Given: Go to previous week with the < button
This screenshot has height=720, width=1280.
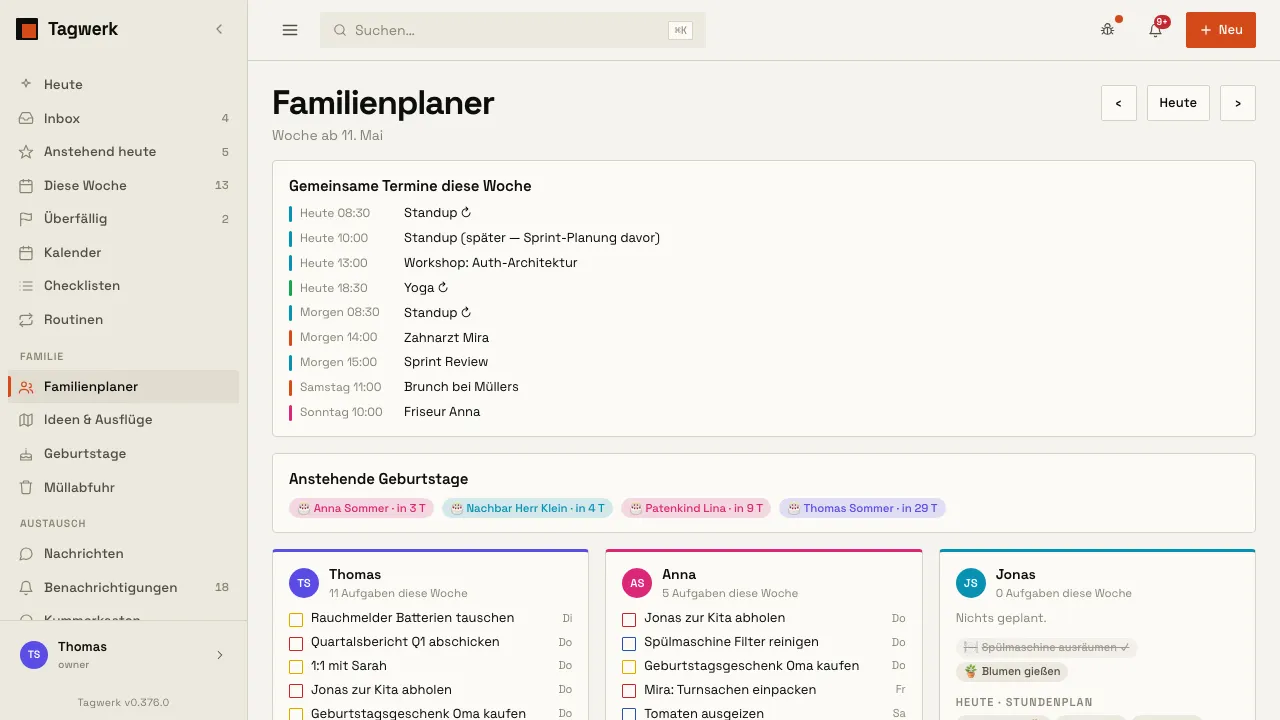Looking at the screenshot, I should [x=1119, y=103].
